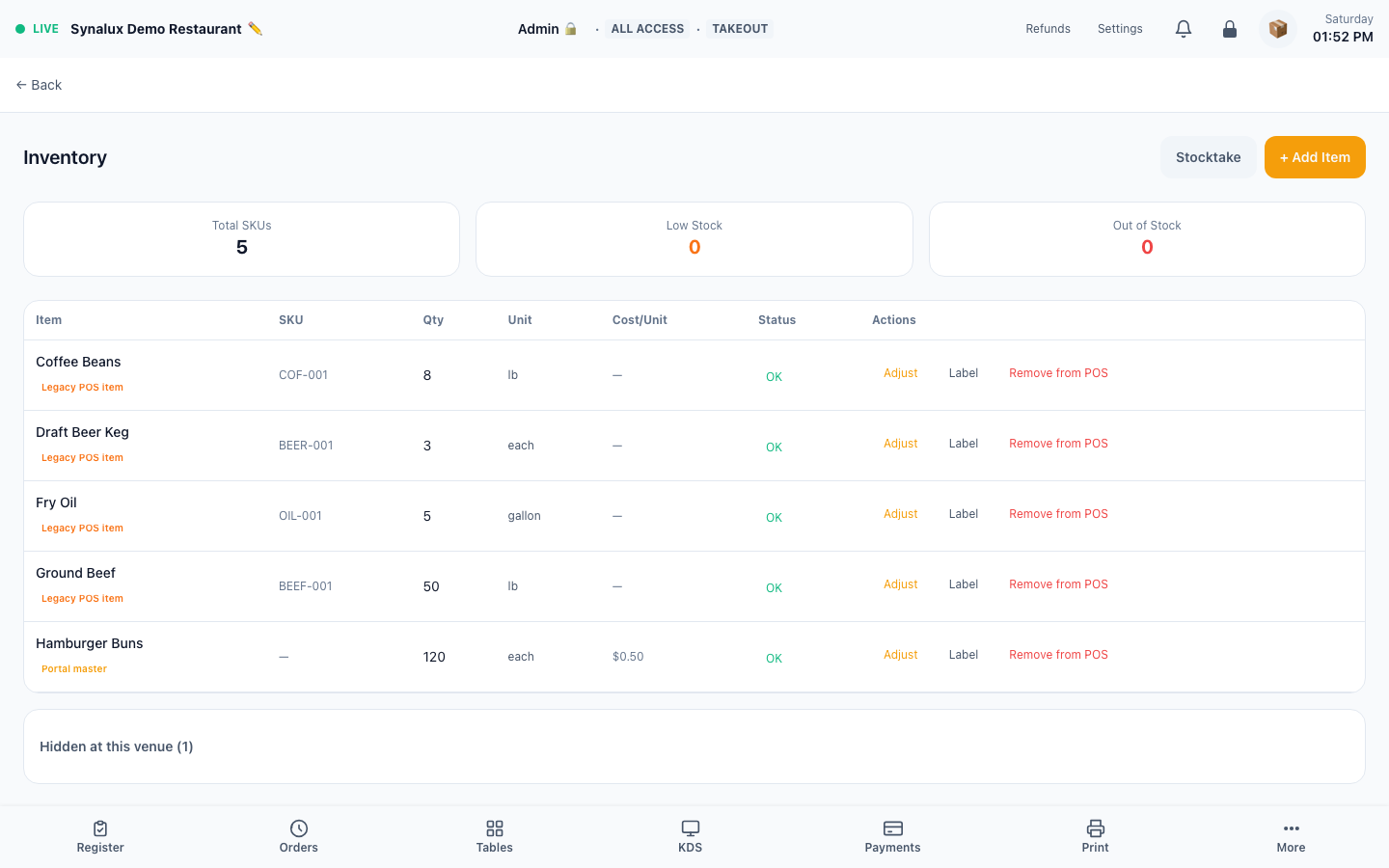The height and width of the screenshot is (868, 1389).
Task: Switch to Tables view
Action: click(x=495, y=837)
